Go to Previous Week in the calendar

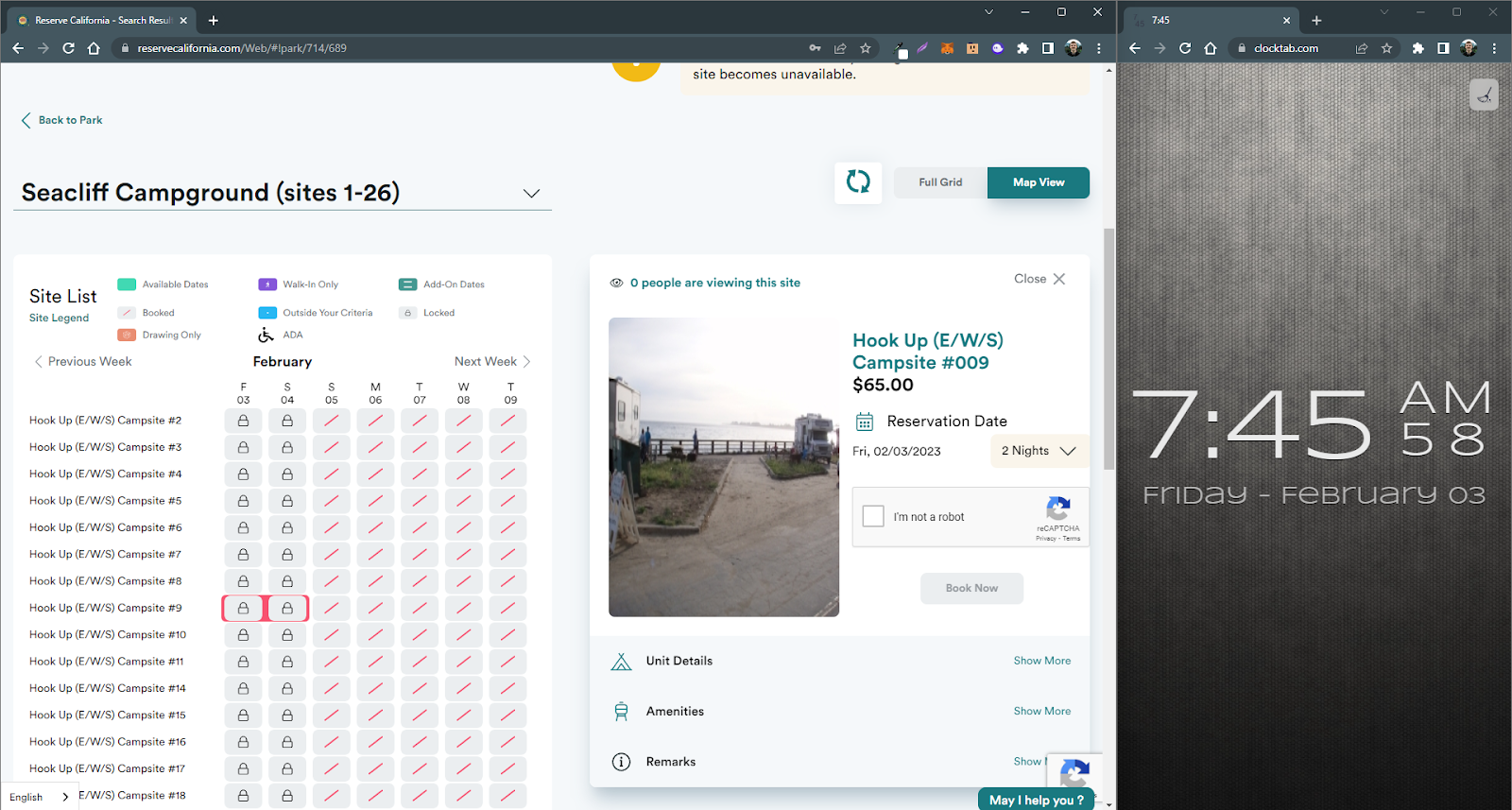(83, 361)
